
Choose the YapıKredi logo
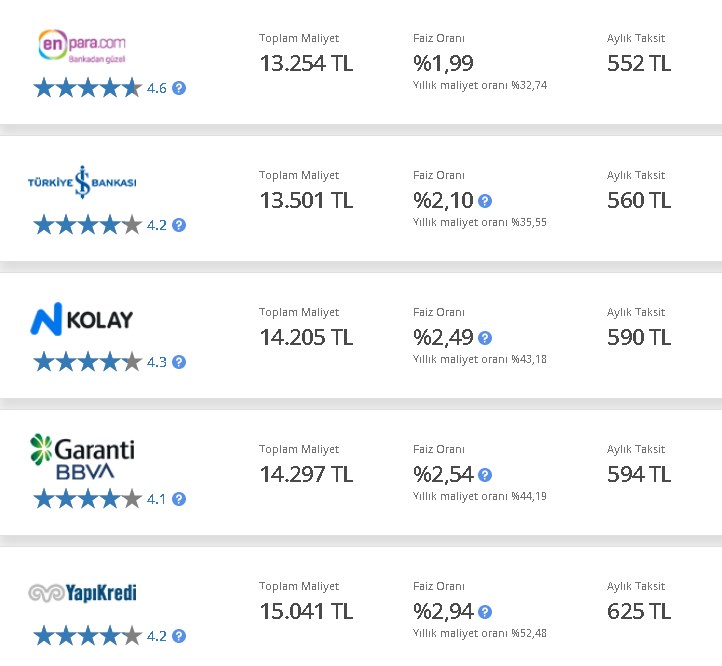[x=82, y=593]
